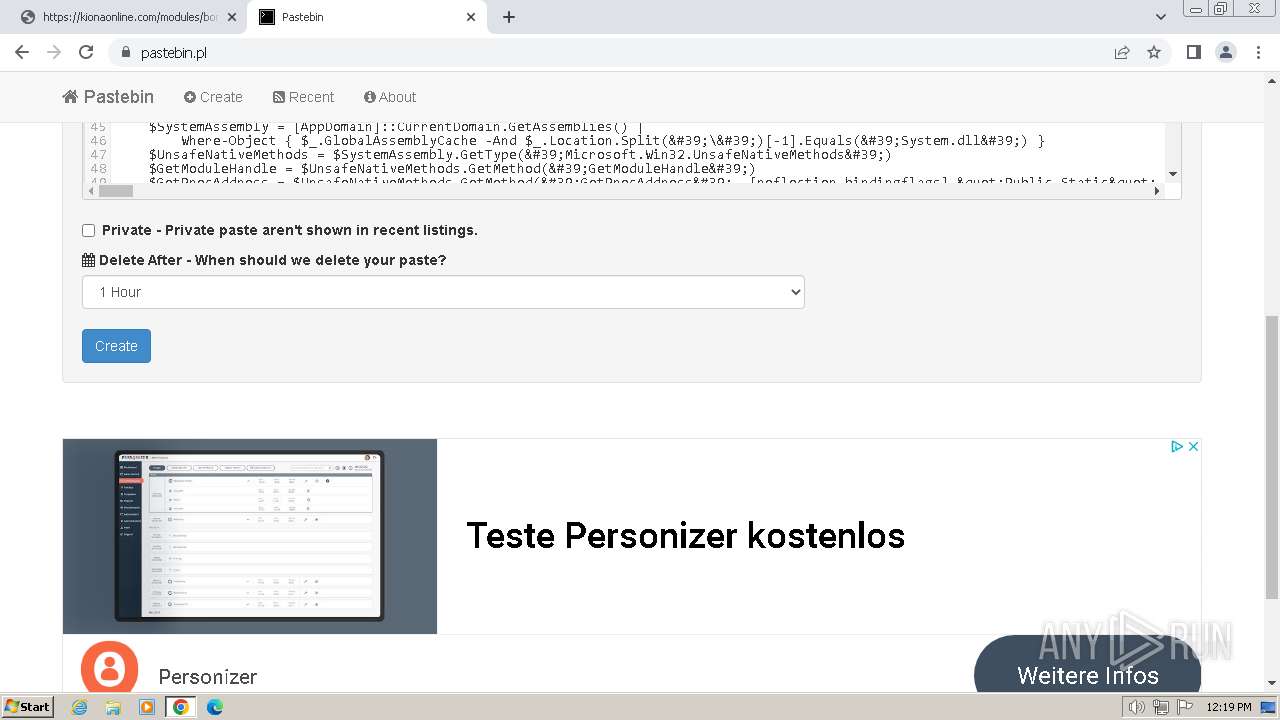Open the Create menu item
Image resolution: width=1280 pixels, height=720 pixels.
pos(213,97)
